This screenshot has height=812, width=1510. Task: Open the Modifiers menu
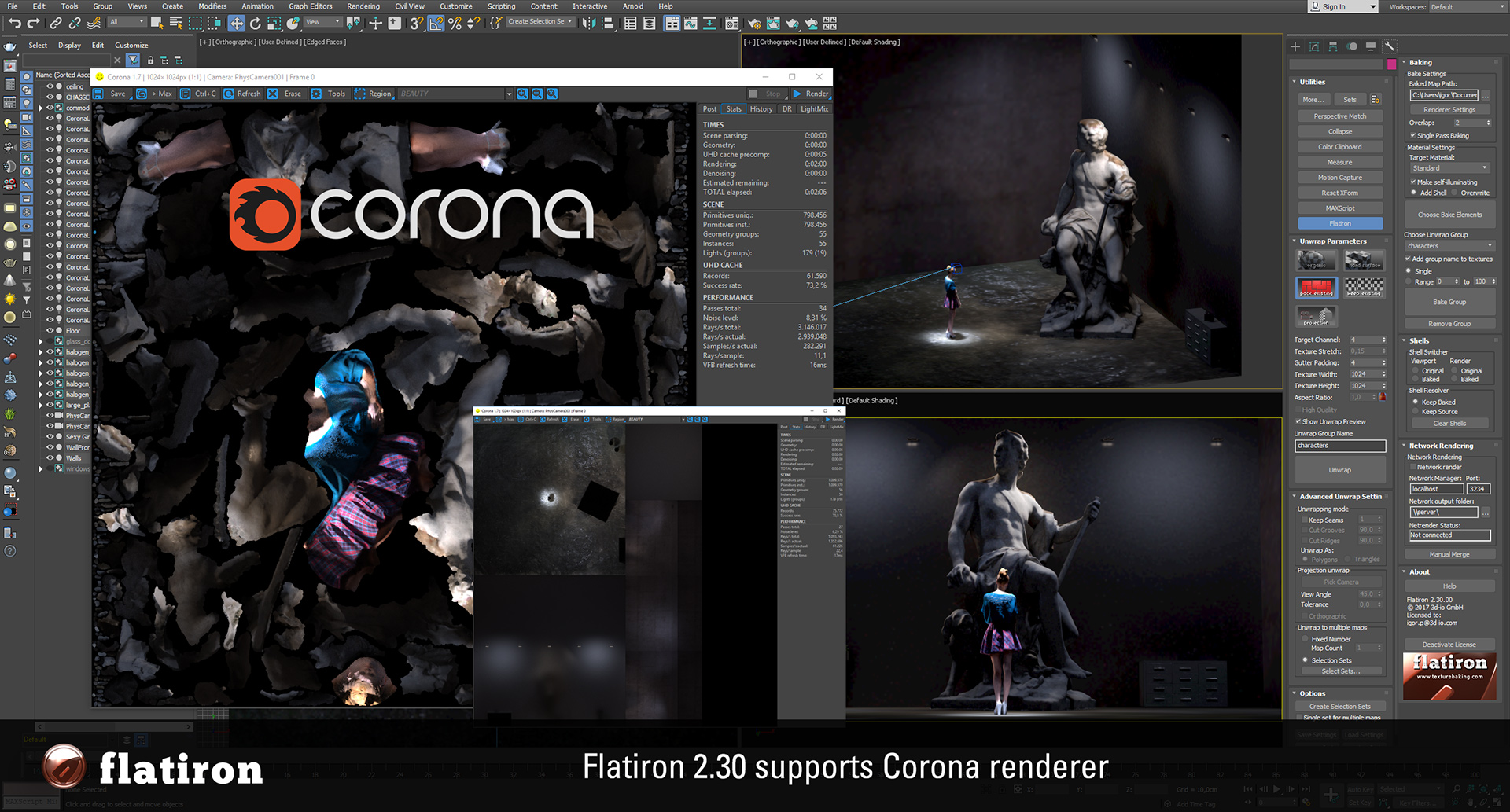pos(212,6)
